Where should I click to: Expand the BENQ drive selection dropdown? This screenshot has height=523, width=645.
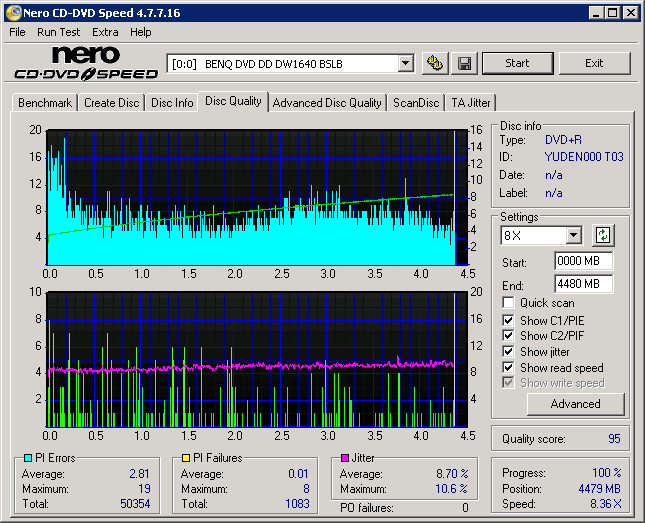405,63
